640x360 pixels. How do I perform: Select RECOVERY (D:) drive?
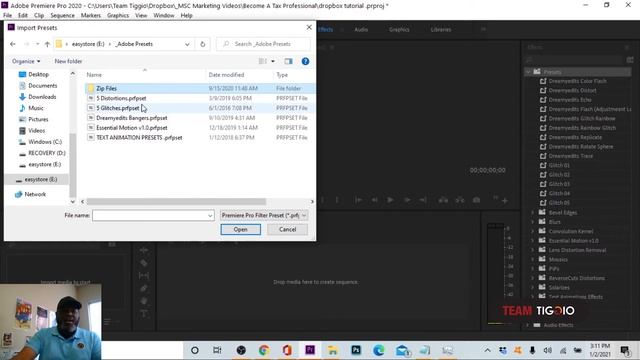pyautogui.click(x=47, y=153)
